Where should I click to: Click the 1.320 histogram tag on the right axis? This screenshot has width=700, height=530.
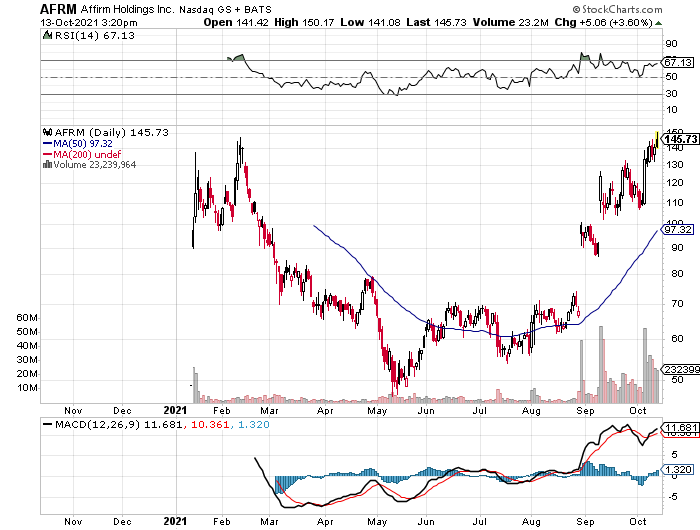(678, 469)
